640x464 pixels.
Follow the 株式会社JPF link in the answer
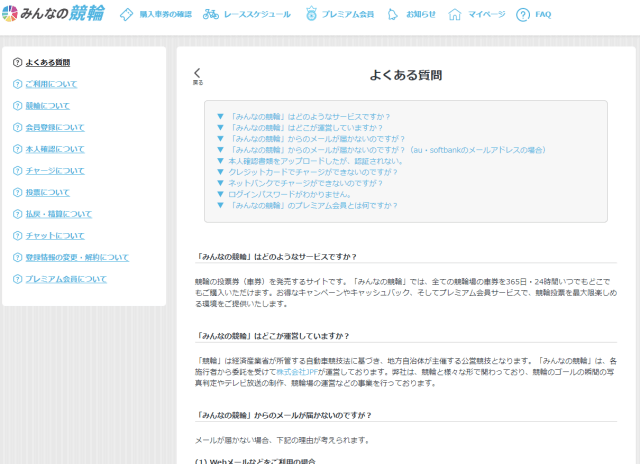(297, 372)
